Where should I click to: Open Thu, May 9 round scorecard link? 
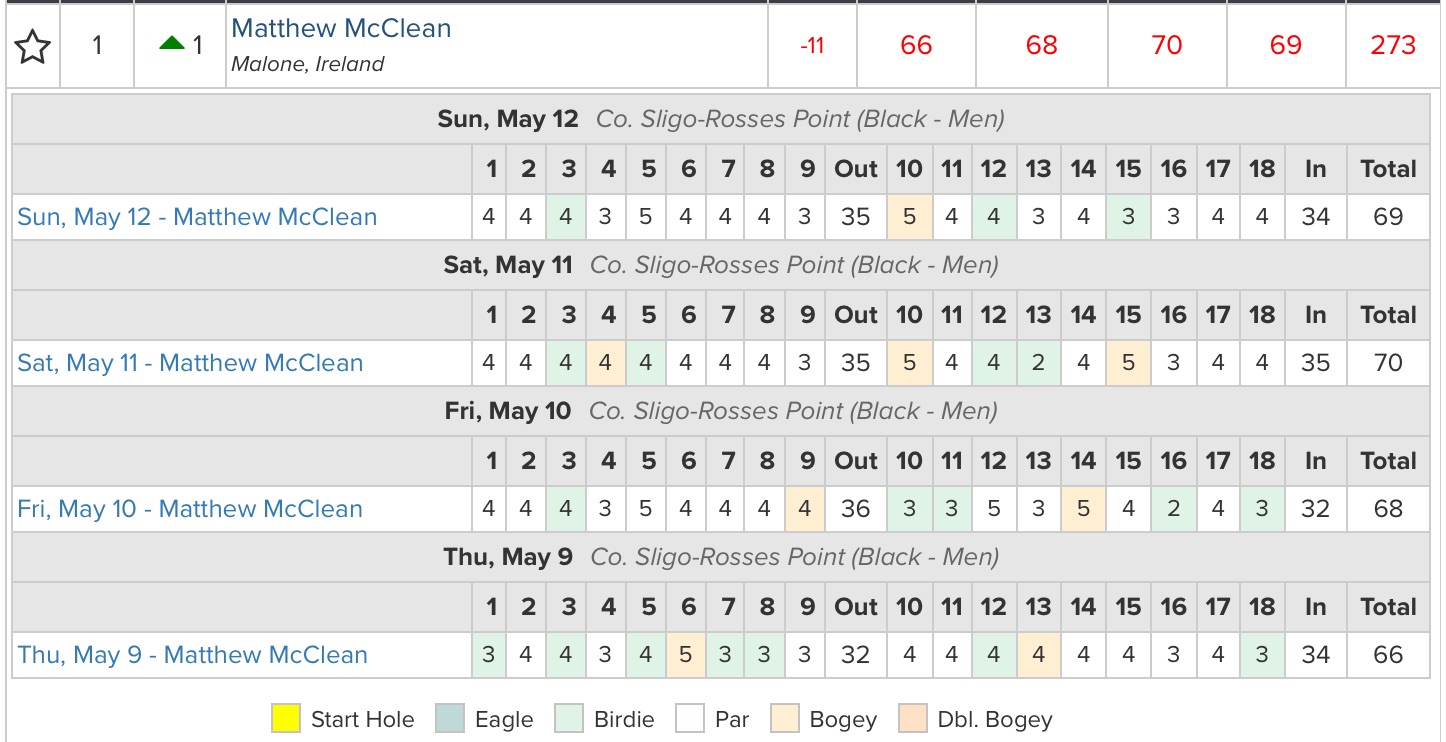(192, 655)
